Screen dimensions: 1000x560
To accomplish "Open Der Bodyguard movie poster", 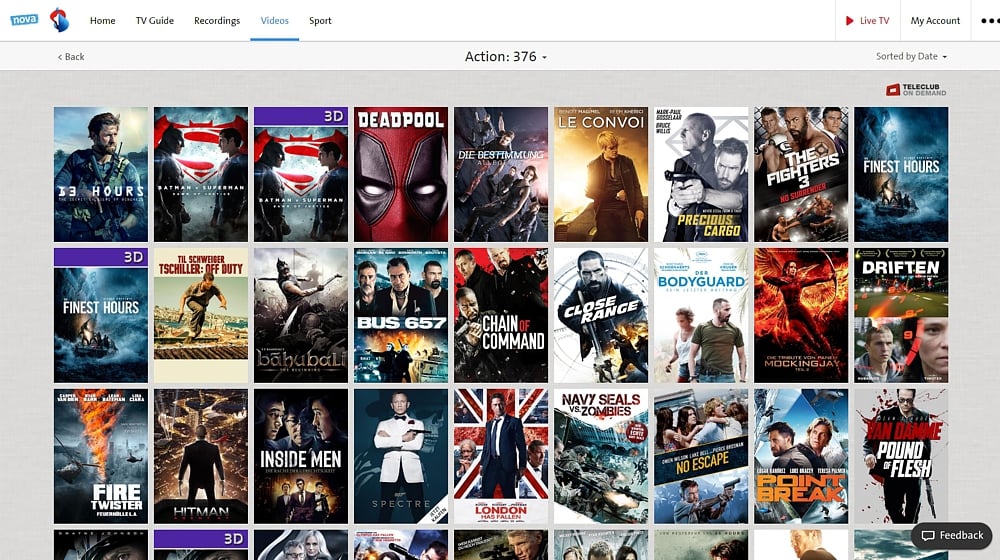I will click(701, 315).
